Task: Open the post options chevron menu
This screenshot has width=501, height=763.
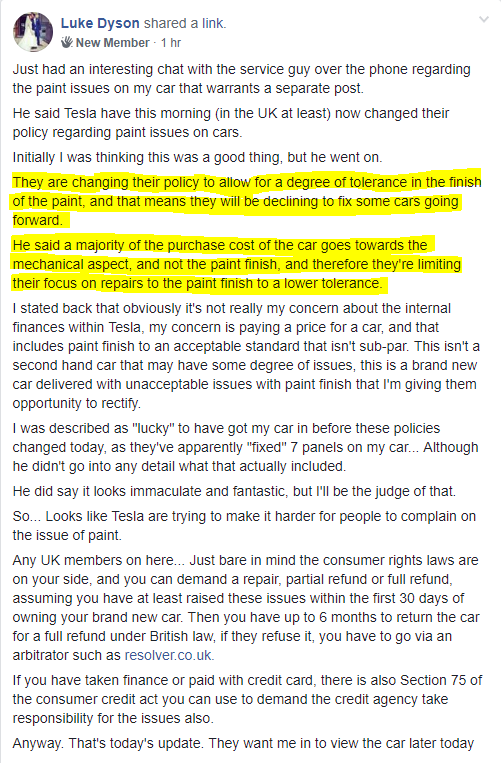Action: tap(483, 19)
